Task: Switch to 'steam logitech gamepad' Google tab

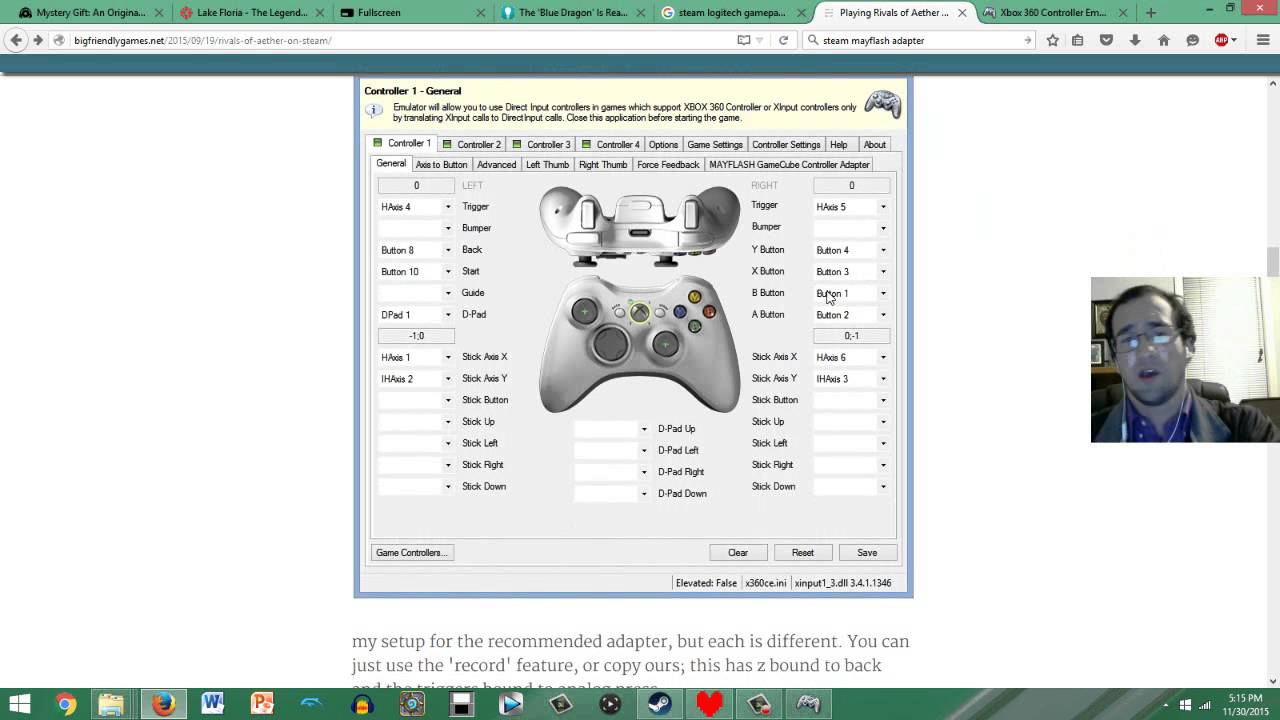Action: 732,13
